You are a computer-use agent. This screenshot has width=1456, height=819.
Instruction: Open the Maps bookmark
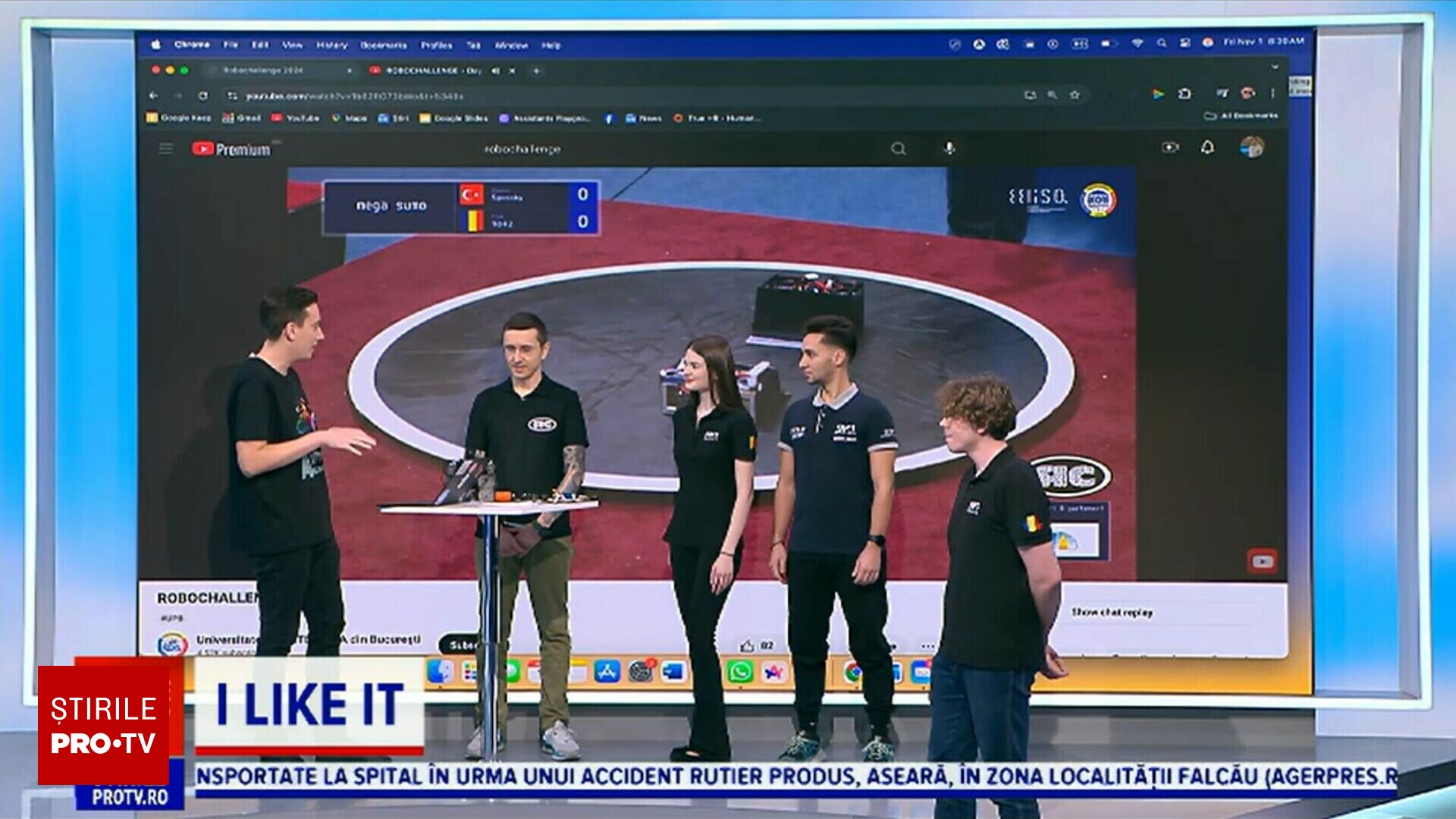coord(349,118)
